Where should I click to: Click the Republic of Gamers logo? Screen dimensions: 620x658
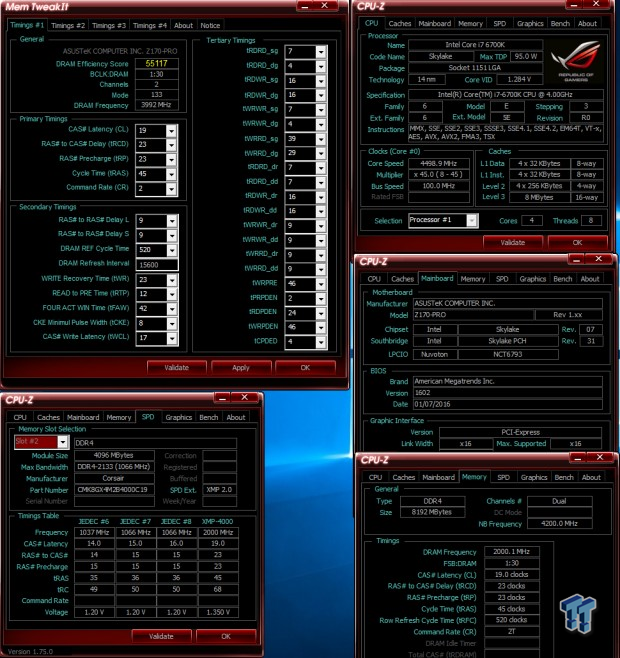point(576,61)
